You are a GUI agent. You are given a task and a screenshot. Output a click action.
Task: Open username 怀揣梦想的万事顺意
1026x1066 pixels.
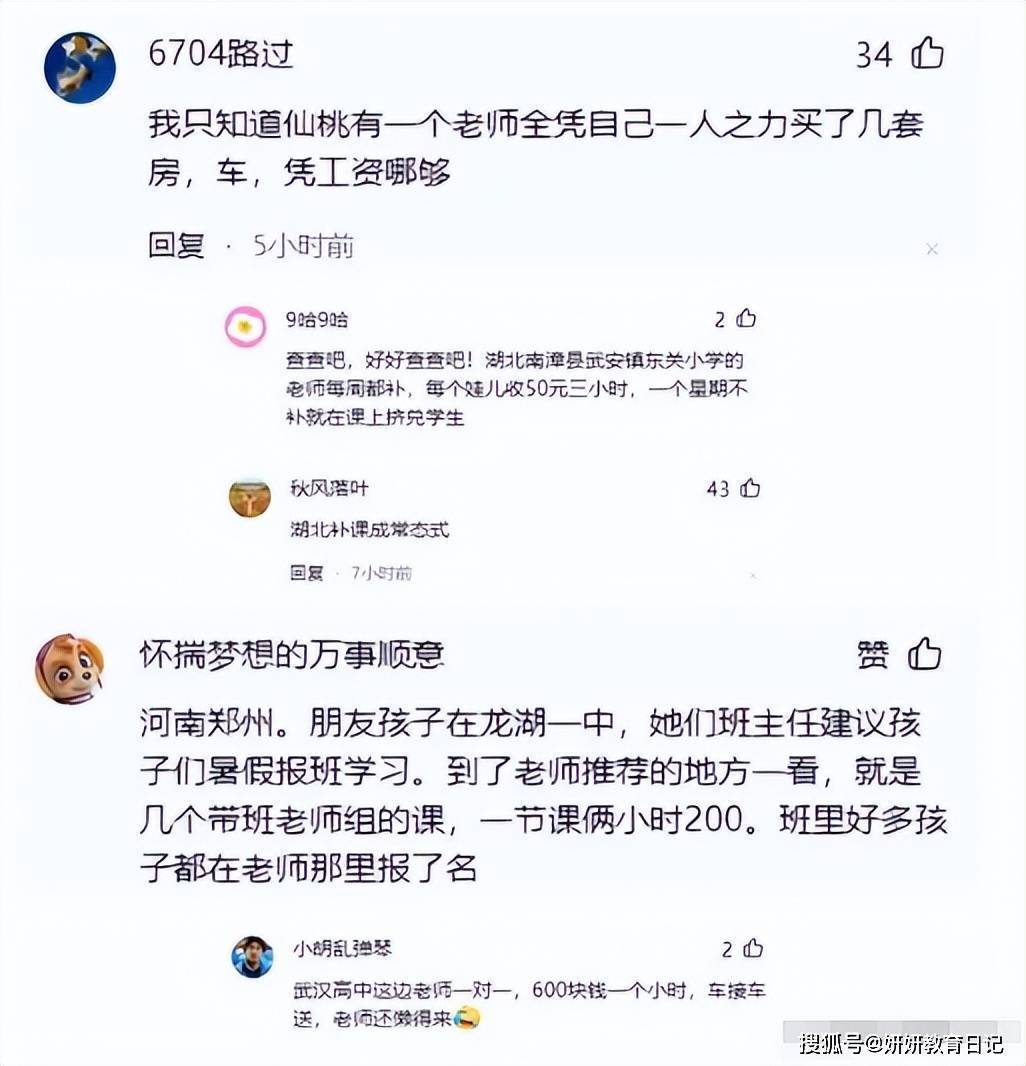(292, 655)
